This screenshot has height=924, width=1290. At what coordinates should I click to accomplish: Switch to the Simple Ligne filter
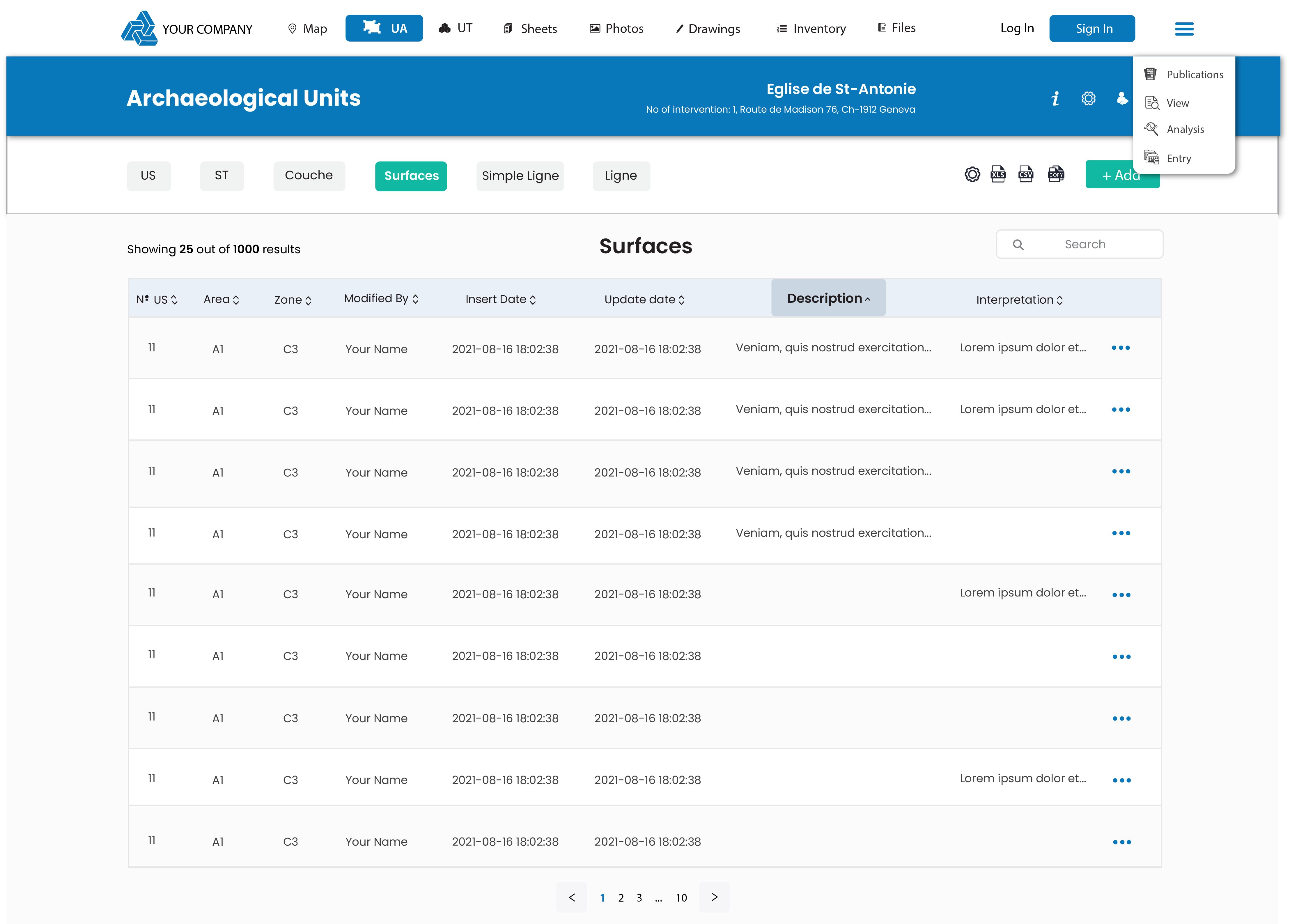pos(520,176)
